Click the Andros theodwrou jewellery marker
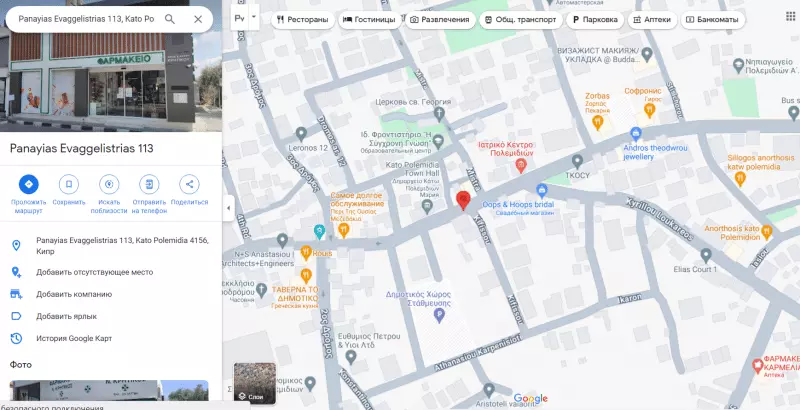This screenshot has height=410, width=800. click(x=636, y=134)
